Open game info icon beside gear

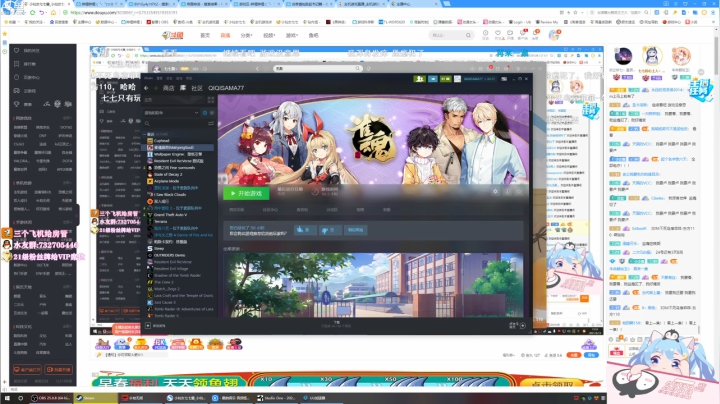(507, 191)
